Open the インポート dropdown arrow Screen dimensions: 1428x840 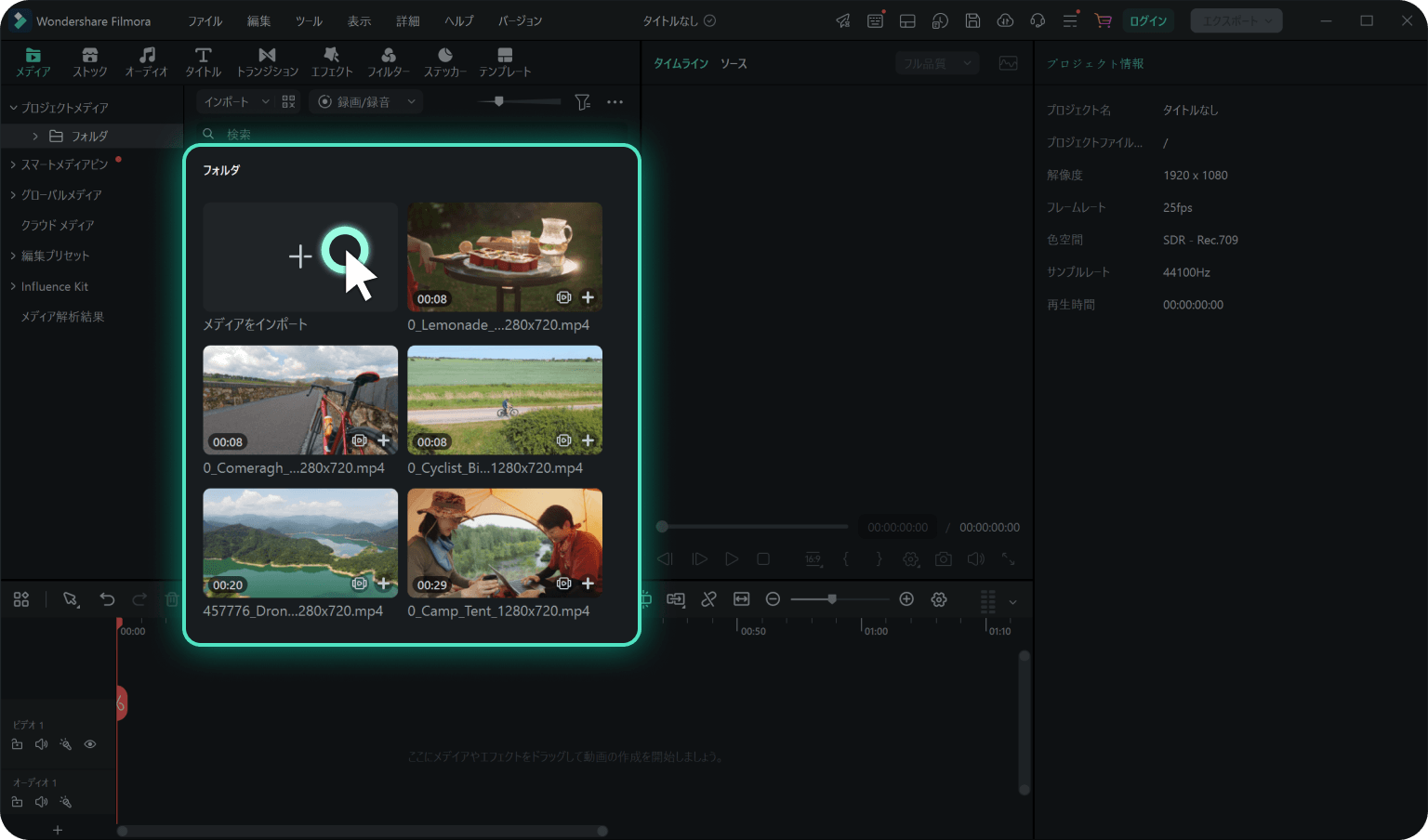pyautogui.click(x=265, y=102)
